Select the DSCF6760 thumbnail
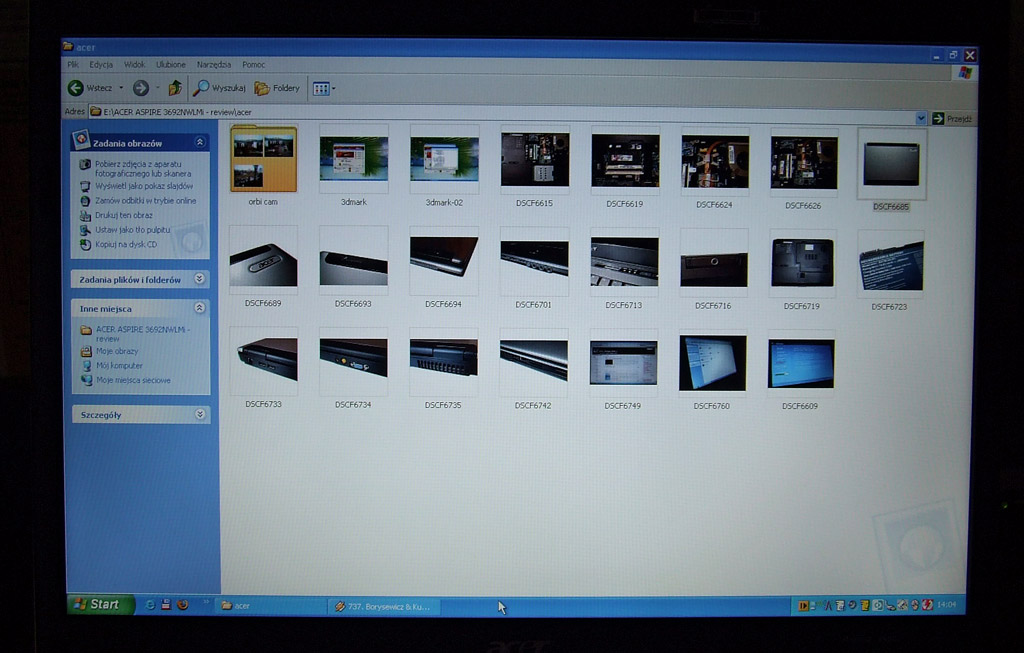The image size is (1024, 653). [x=712, y=363]
